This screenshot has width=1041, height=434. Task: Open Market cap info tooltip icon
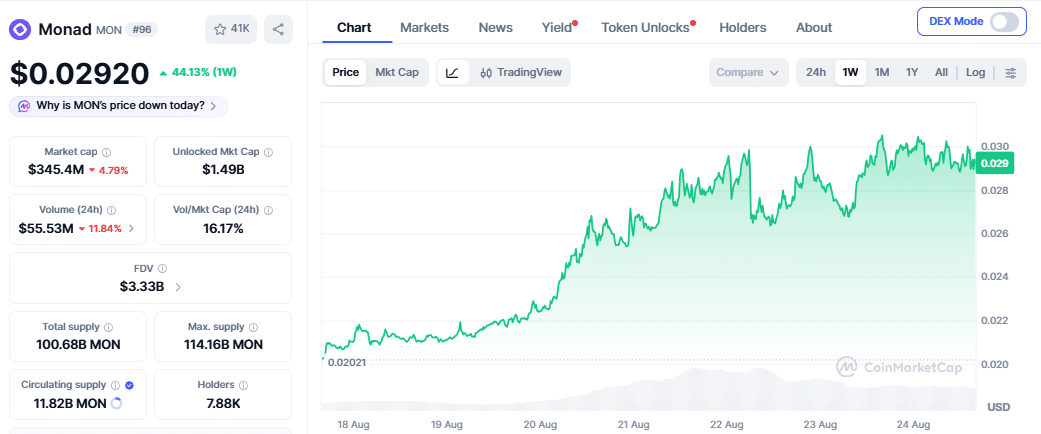coord(107,152)
